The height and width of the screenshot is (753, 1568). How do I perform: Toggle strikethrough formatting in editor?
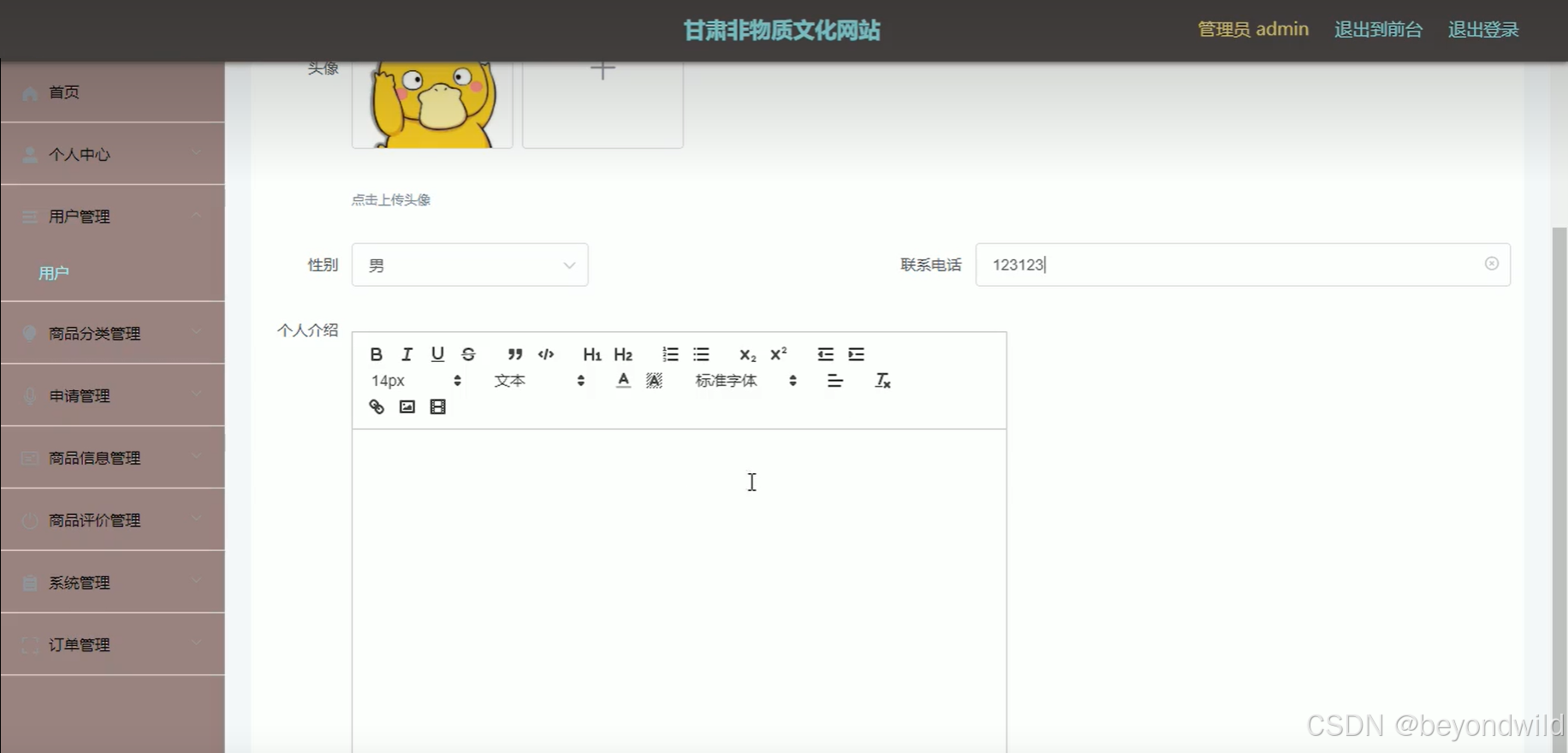468,354
